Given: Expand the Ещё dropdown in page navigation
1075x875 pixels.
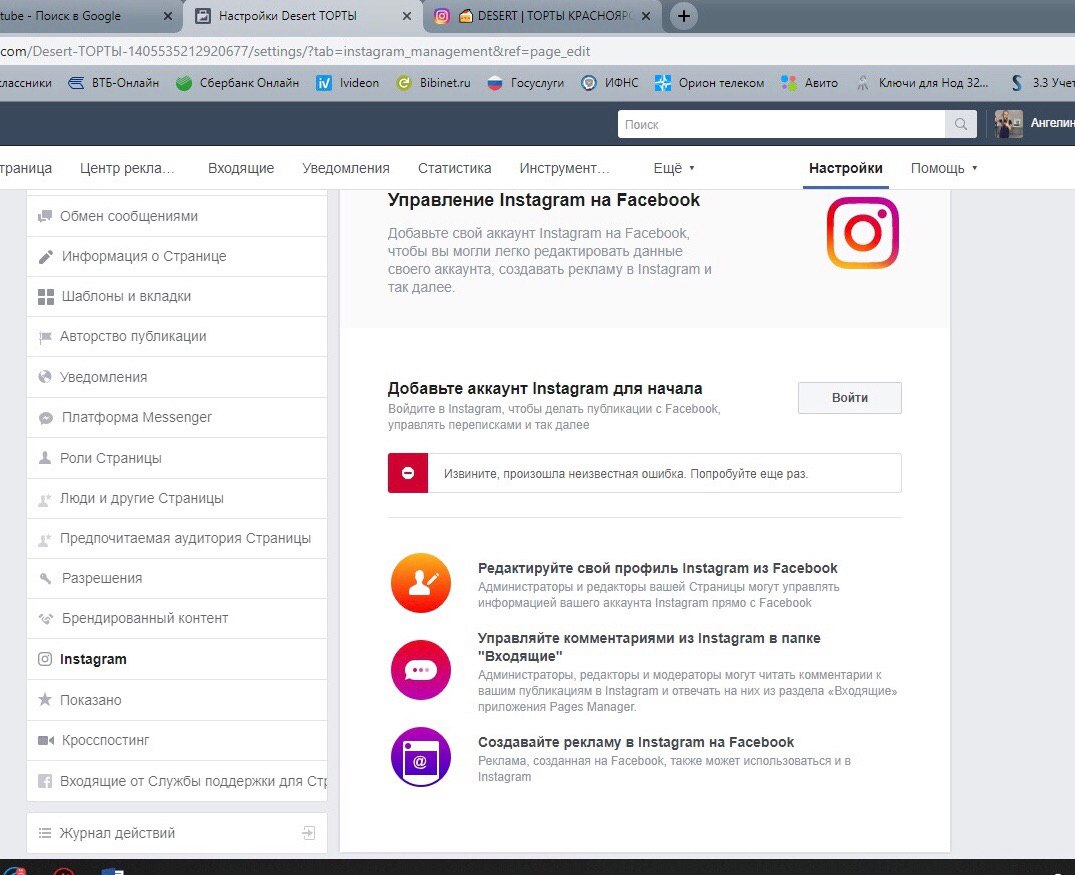Looking at the screenshot, I should (x=674, y=168).
